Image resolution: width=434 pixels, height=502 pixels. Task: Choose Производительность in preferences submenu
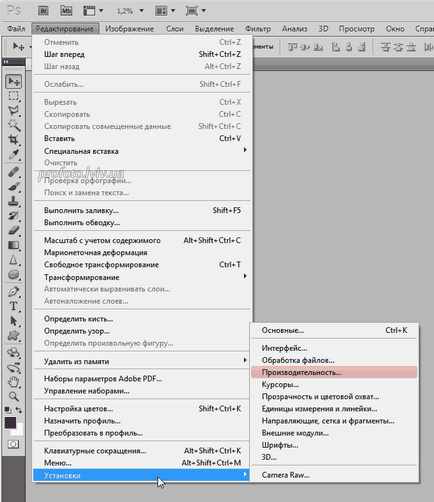(334, 372)
